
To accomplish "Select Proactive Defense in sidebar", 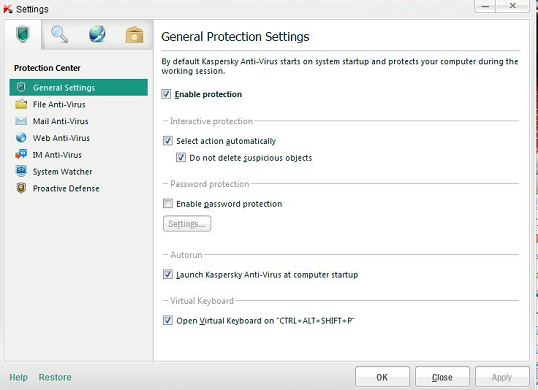I will (x=79, y=188).
